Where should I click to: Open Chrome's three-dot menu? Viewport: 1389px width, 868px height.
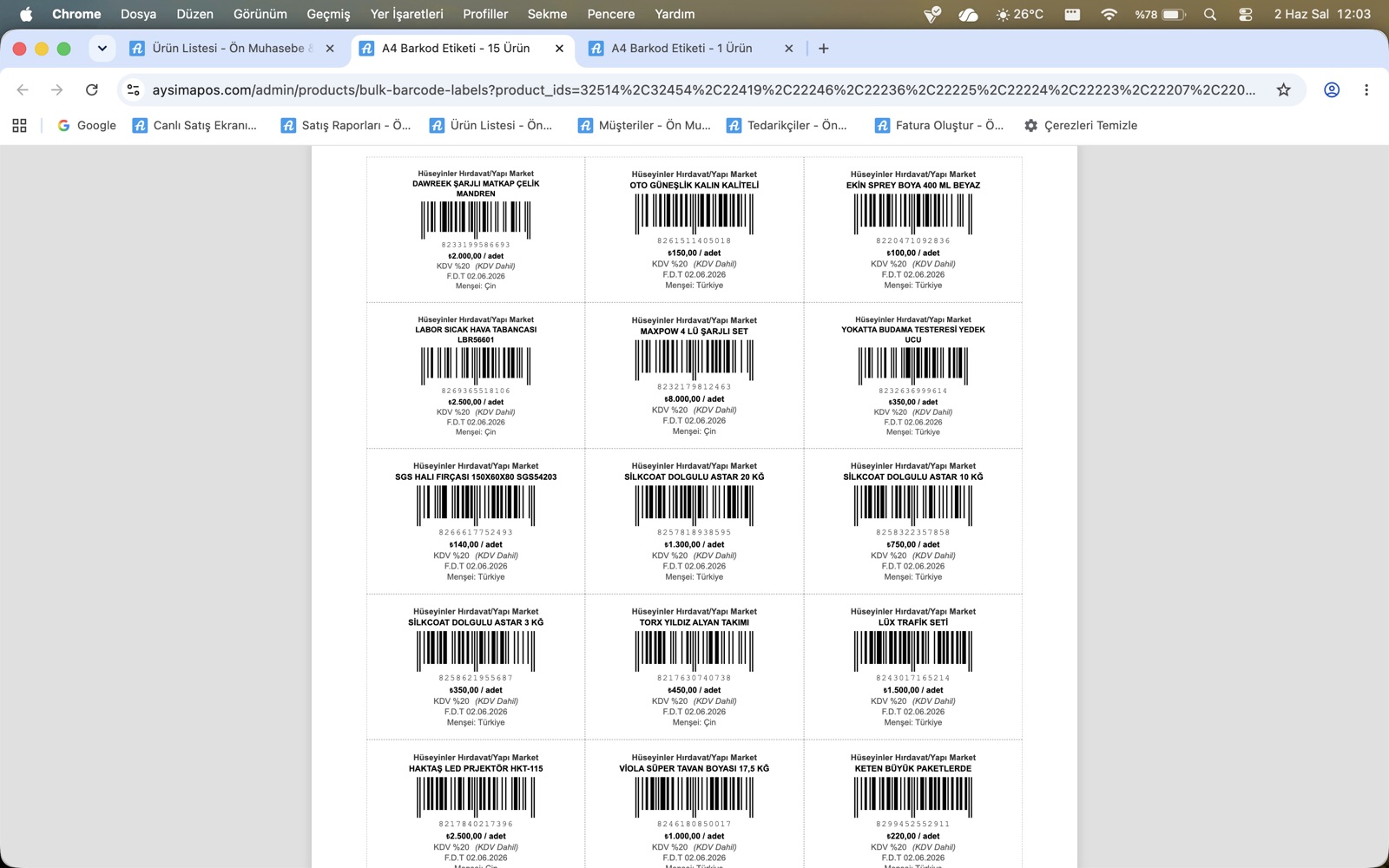[x=1366, y=89]
